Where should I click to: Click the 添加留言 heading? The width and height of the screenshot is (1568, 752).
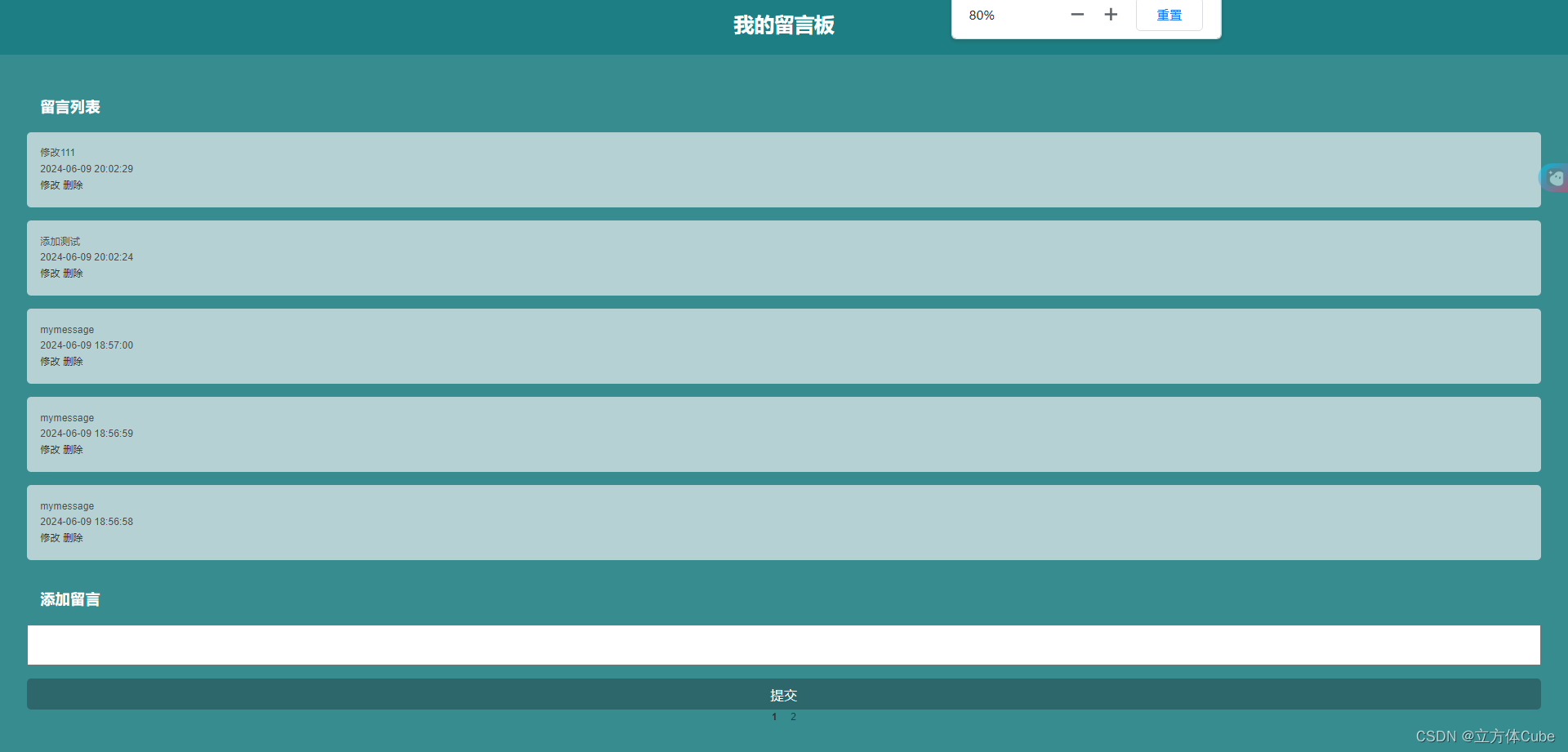(x=70, y=599)
